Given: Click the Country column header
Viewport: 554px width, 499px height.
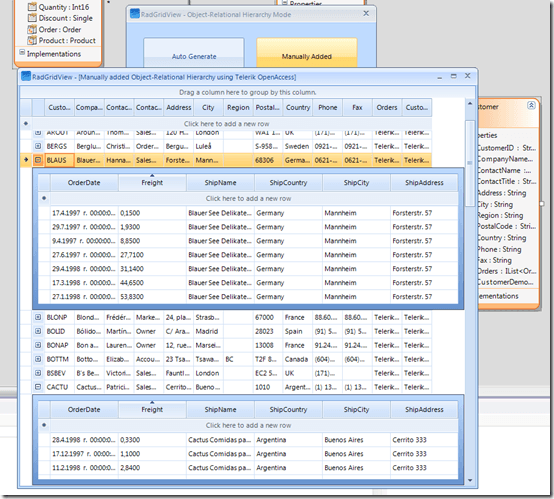Looking at the screenshot, I should pos(298,107).
